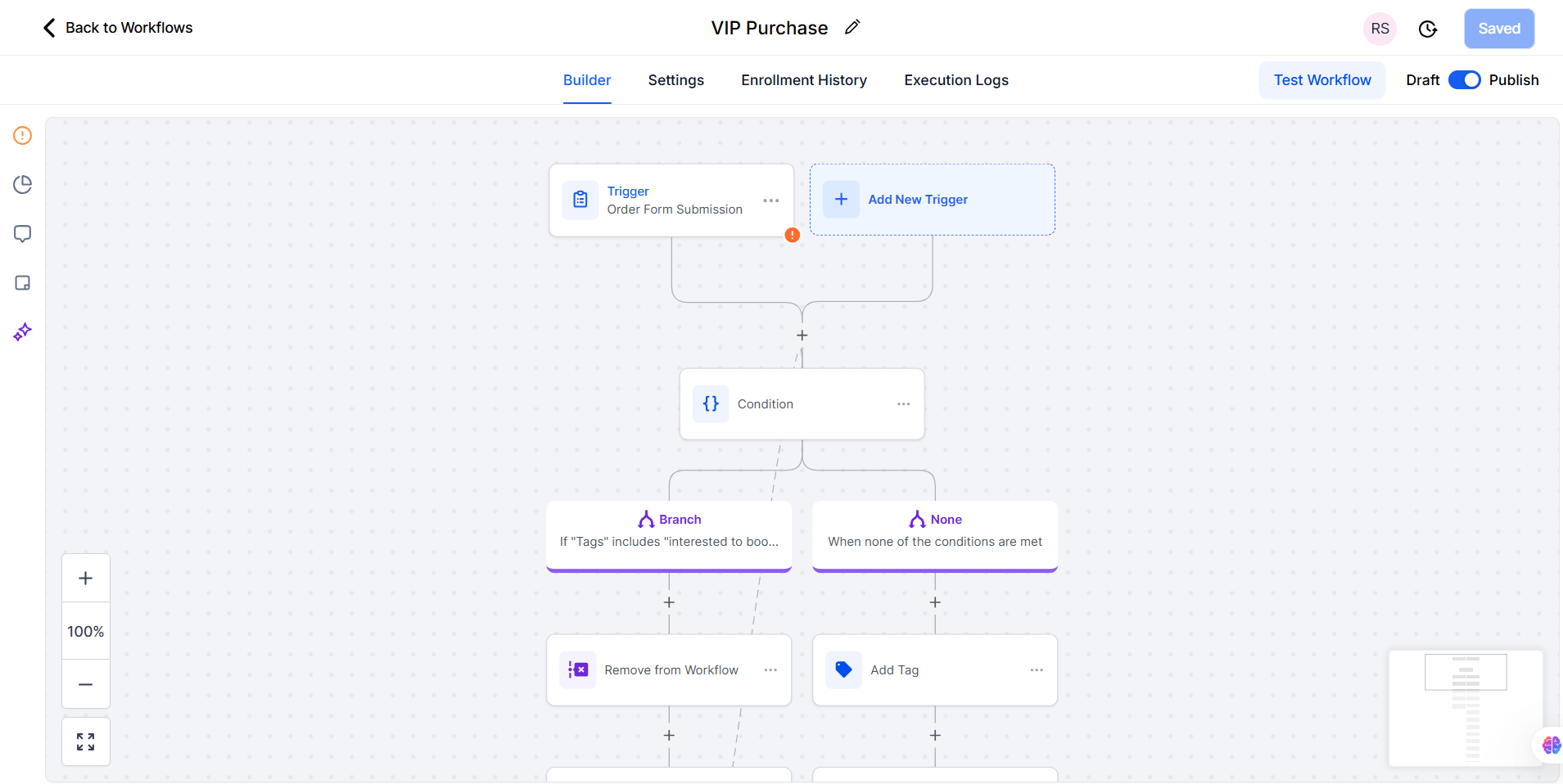This screenshot has height=784, width=1563.
Task: Click the Test Workflow button
Action: click(1321, 80)
